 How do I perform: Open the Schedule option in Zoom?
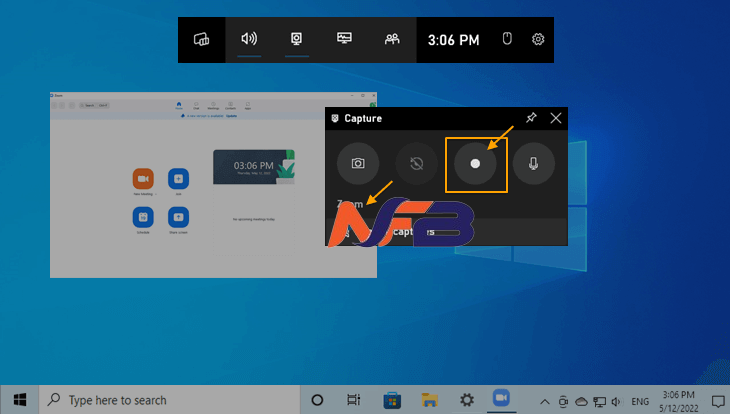[143, 216]
